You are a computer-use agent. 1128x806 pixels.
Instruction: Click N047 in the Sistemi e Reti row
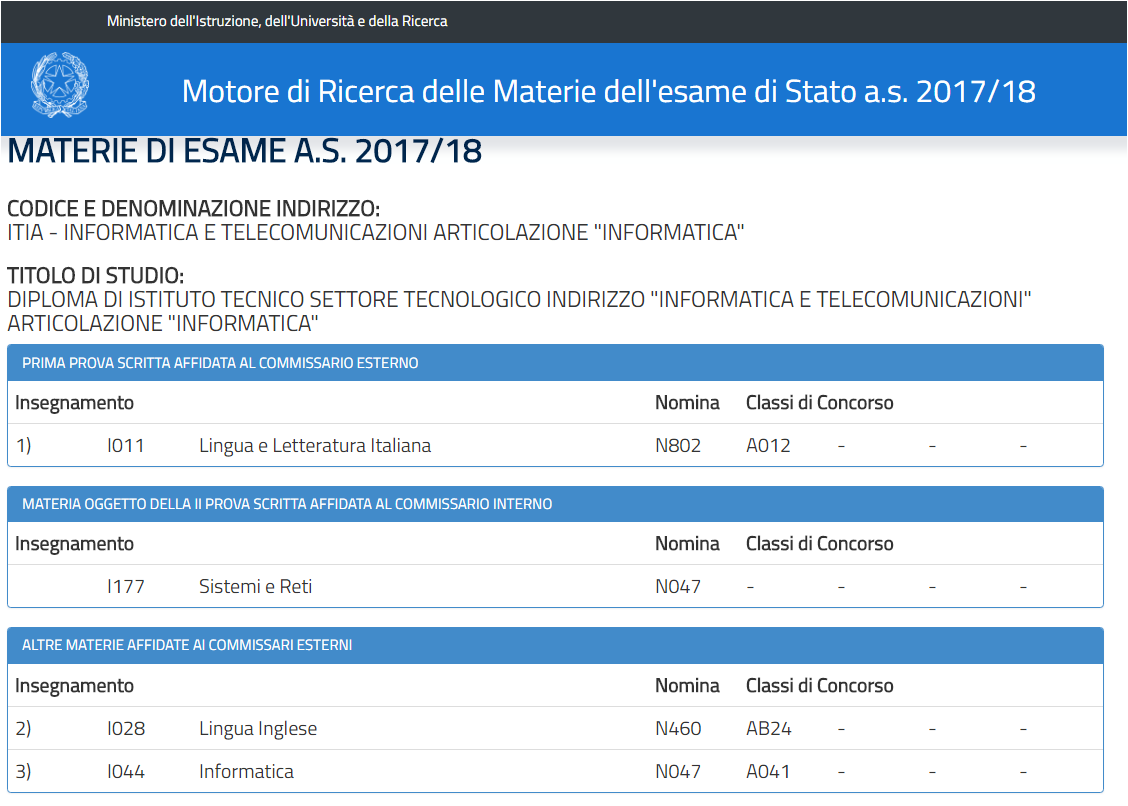[678, 587]
